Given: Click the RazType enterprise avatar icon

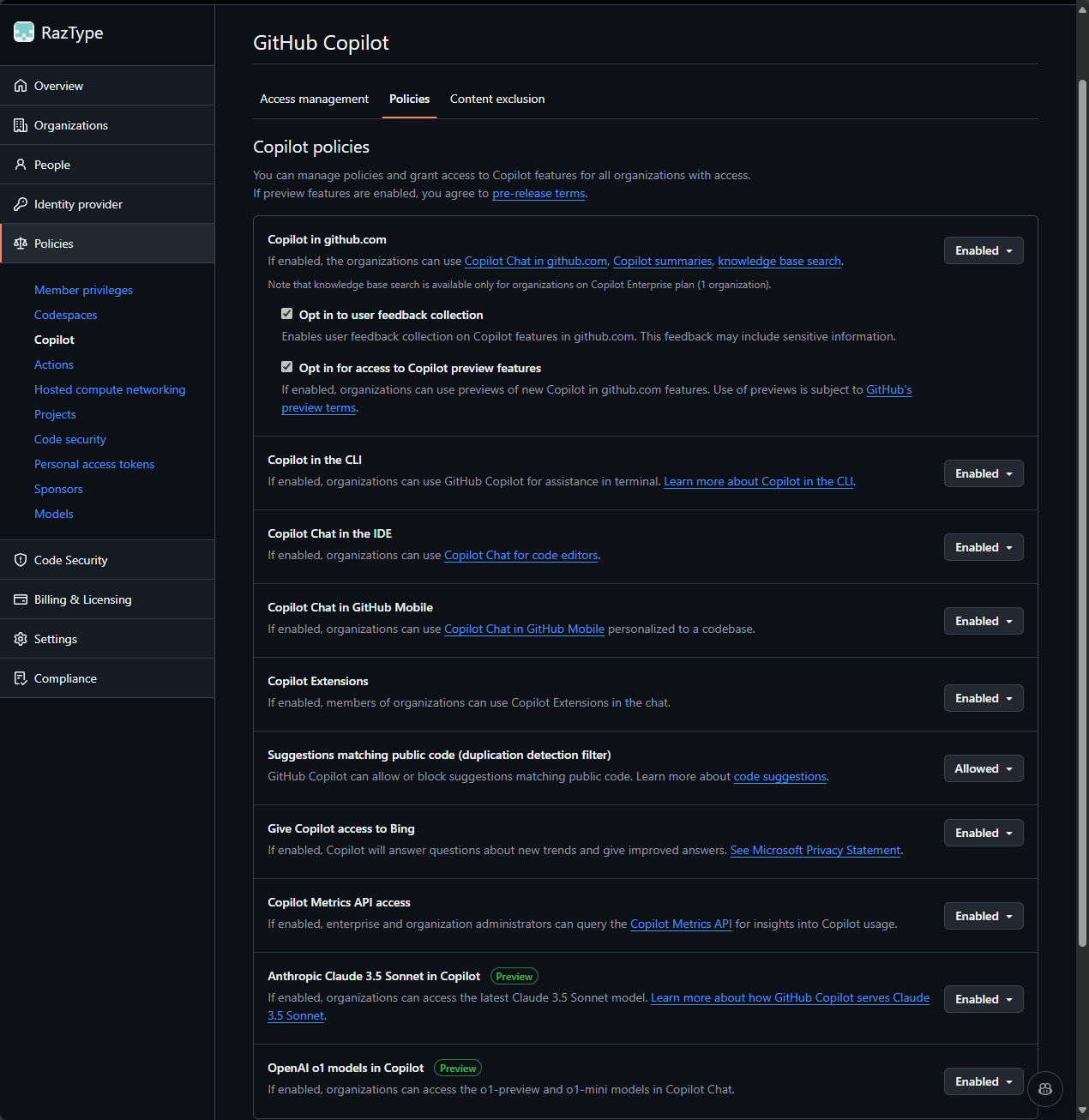Looking at the screenshot, I should (24, 33).
